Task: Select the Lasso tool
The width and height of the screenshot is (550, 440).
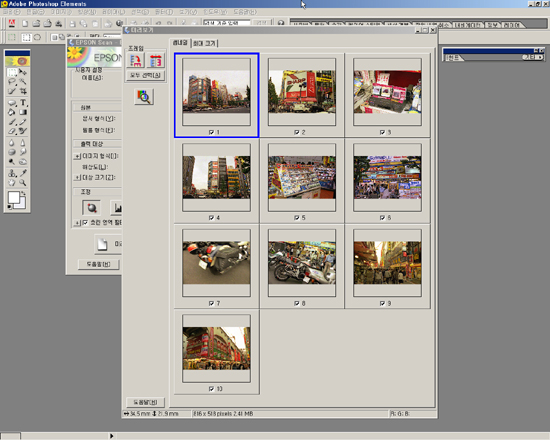Action: click(12, 81)
